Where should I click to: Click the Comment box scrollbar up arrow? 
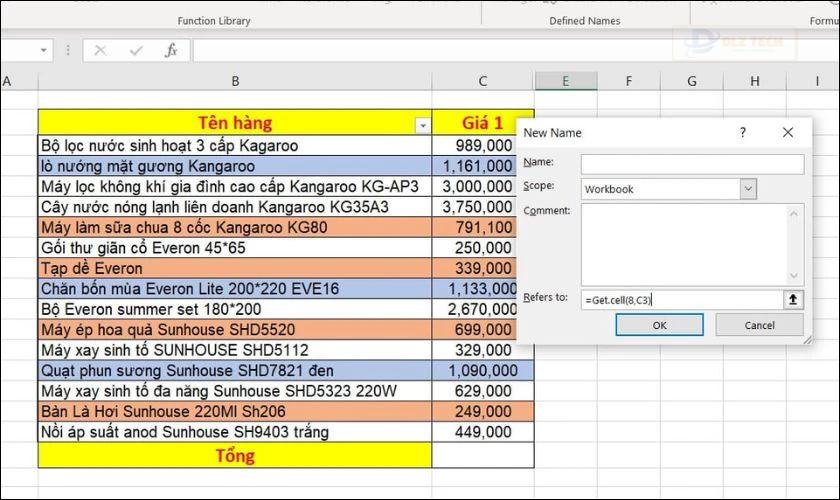pos(794,214)
